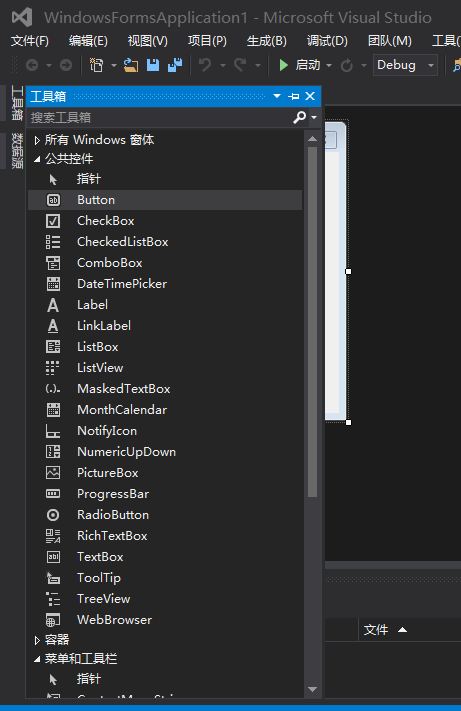Click the Redo arrow icon
This screenshot has width=461, height=711.
(x=240, y=65)
